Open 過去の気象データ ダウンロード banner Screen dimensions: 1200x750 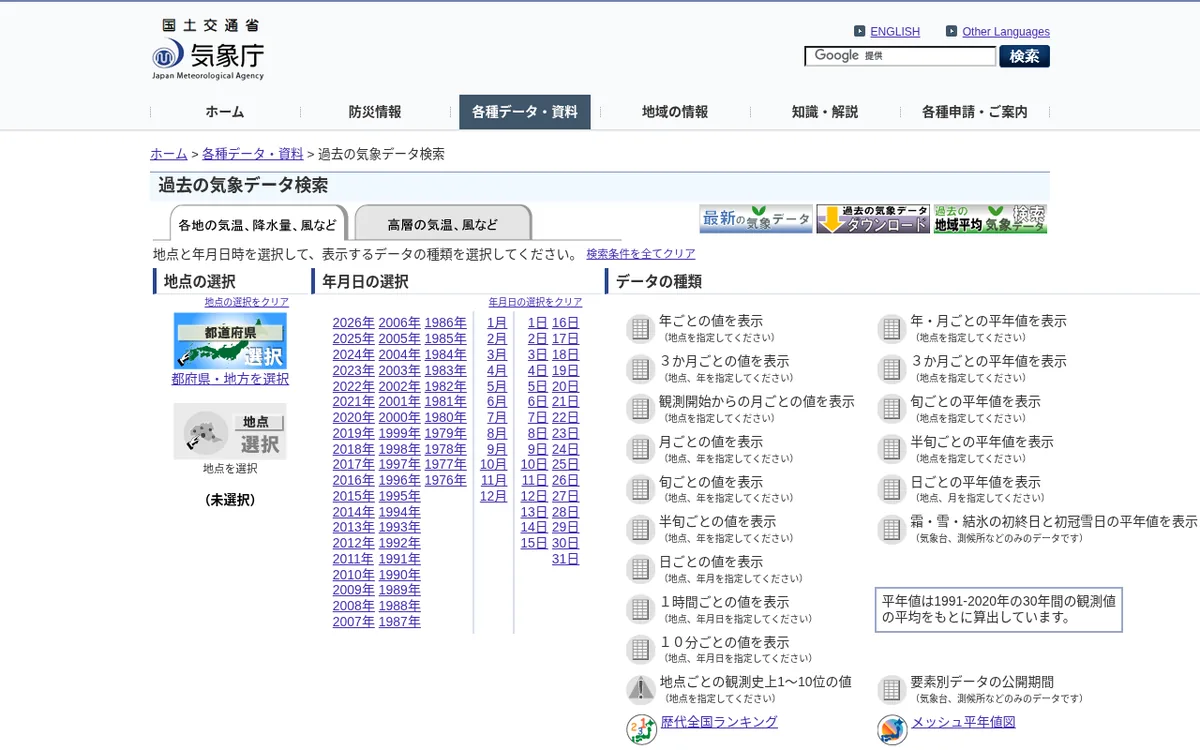873,219
